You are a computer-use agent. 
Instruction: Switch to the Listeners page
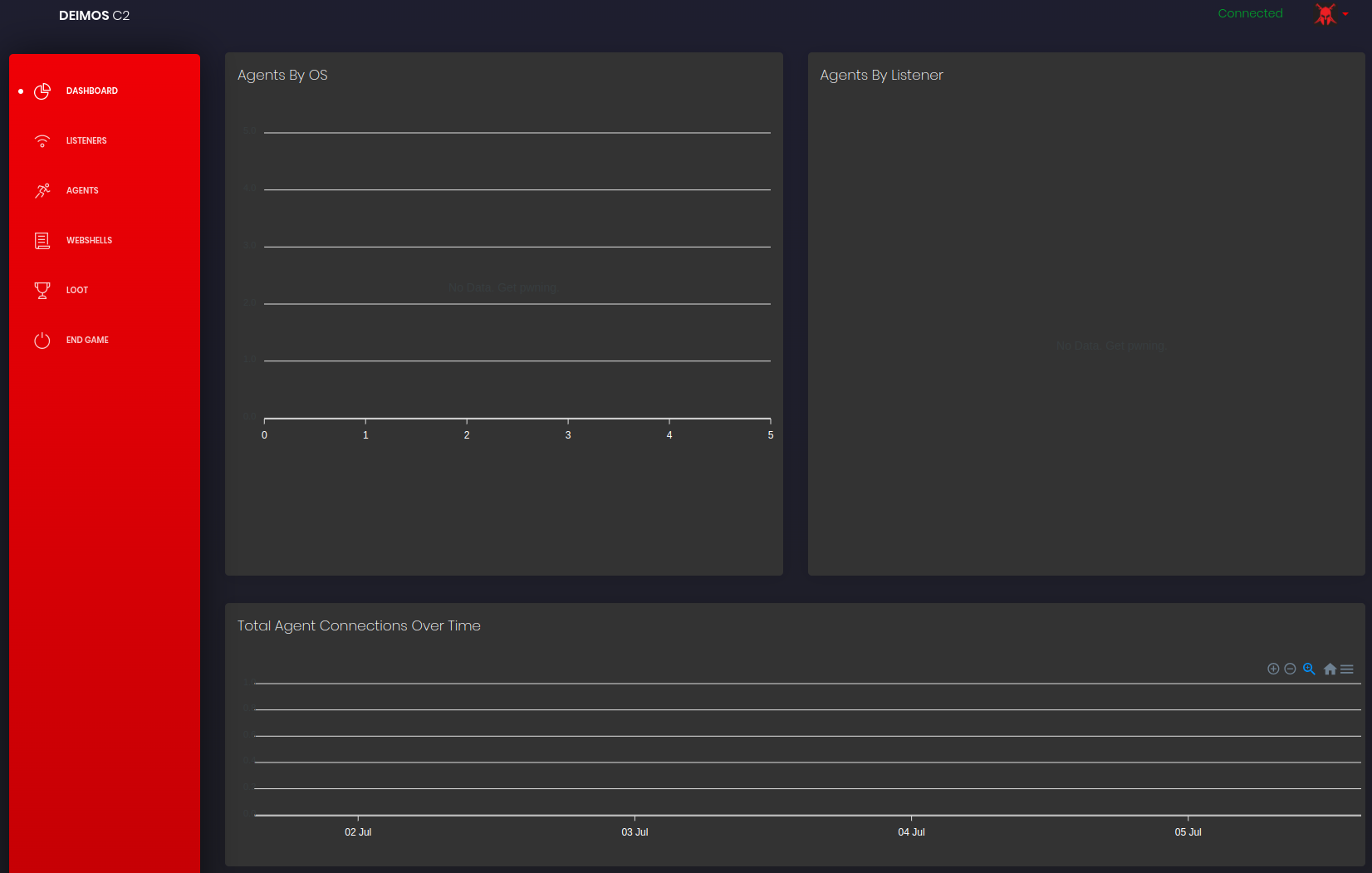click(86, 141)
